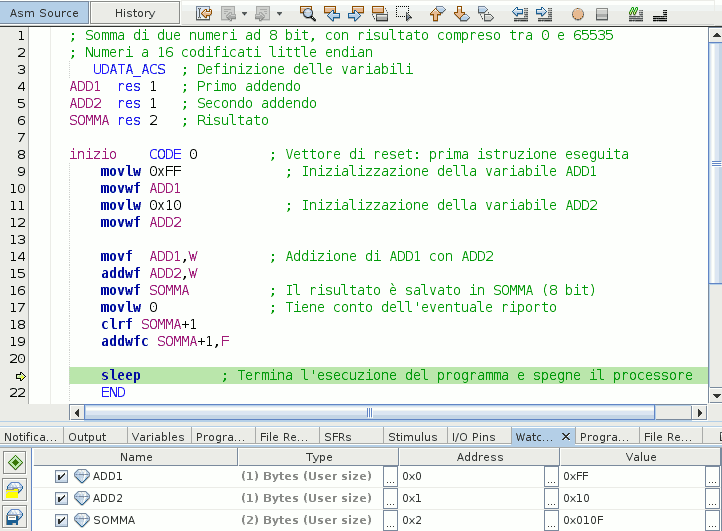Viewport: 722px width, 531px height.
Task: Click the Last Edit location icon
Action: pyautogui.click(x=203, y=14)
